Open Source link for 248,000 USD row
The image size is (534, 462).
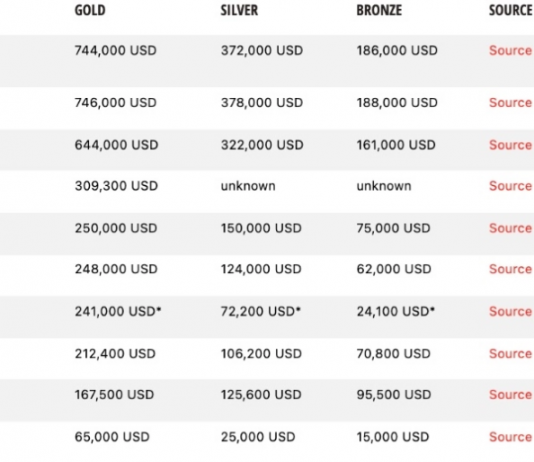[x=510, y=269]
